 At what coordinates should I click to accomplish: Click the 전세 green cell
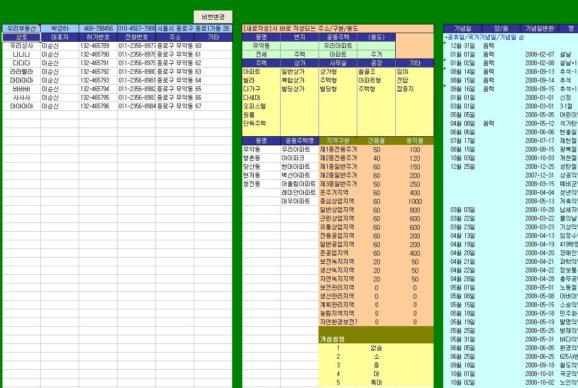point(261,54)
